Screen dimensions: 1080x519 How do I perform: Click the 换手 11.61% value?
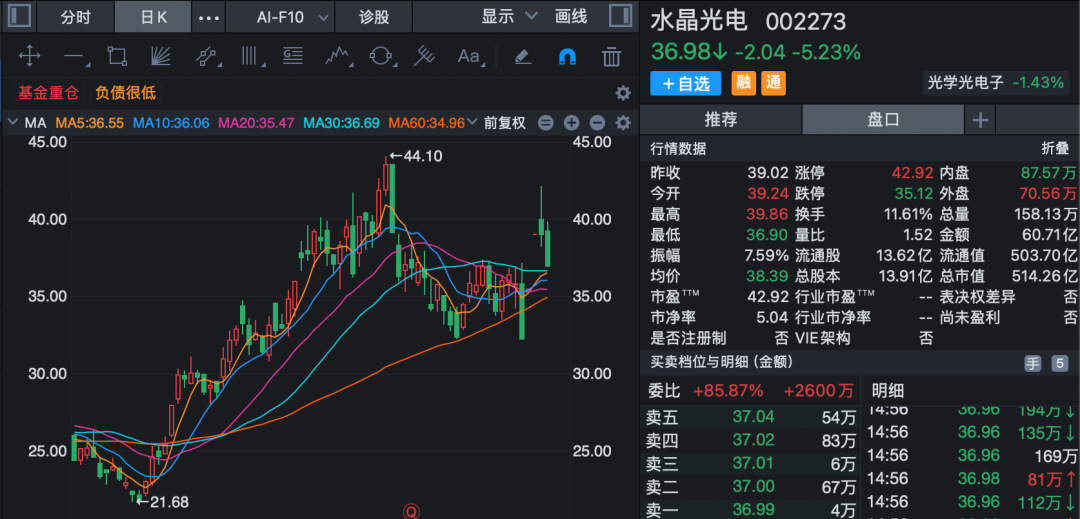point(908,214)
